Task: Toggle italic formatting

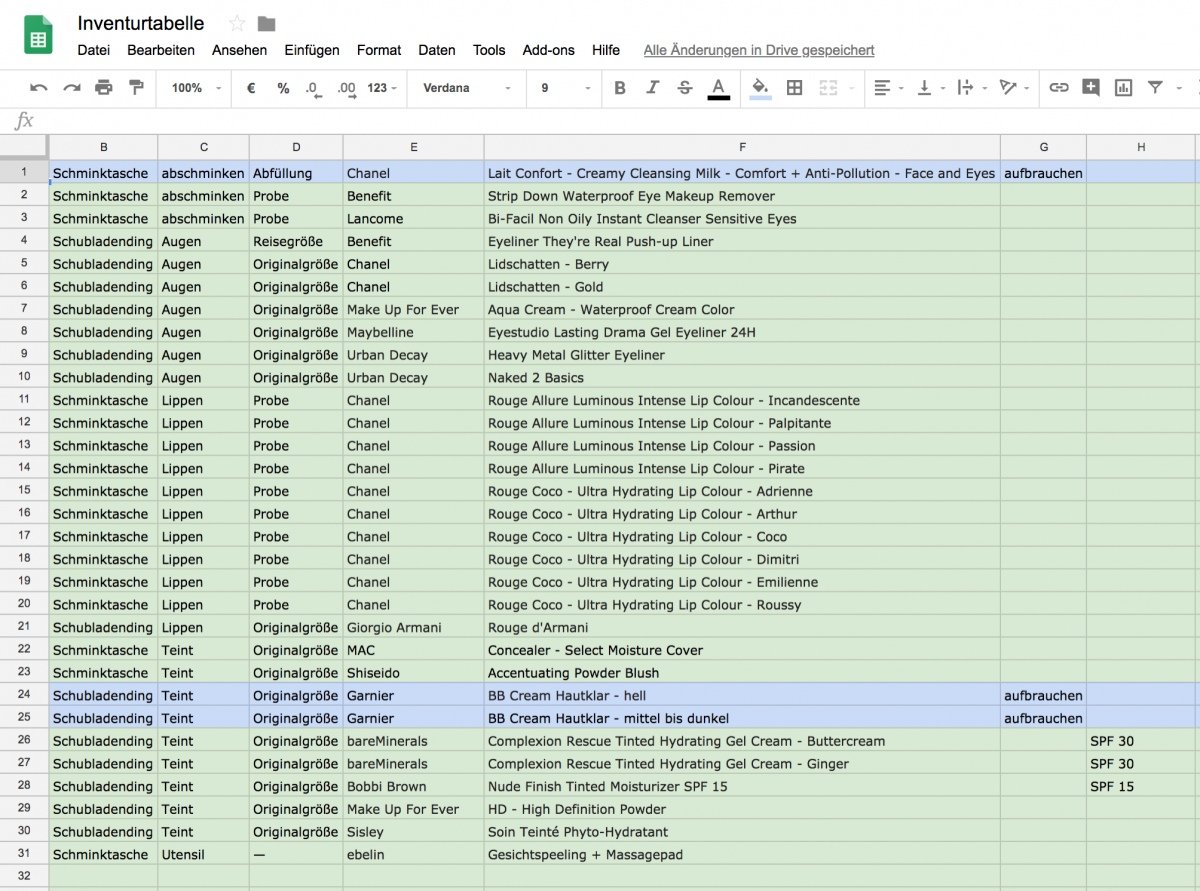Action: (652, 88)
